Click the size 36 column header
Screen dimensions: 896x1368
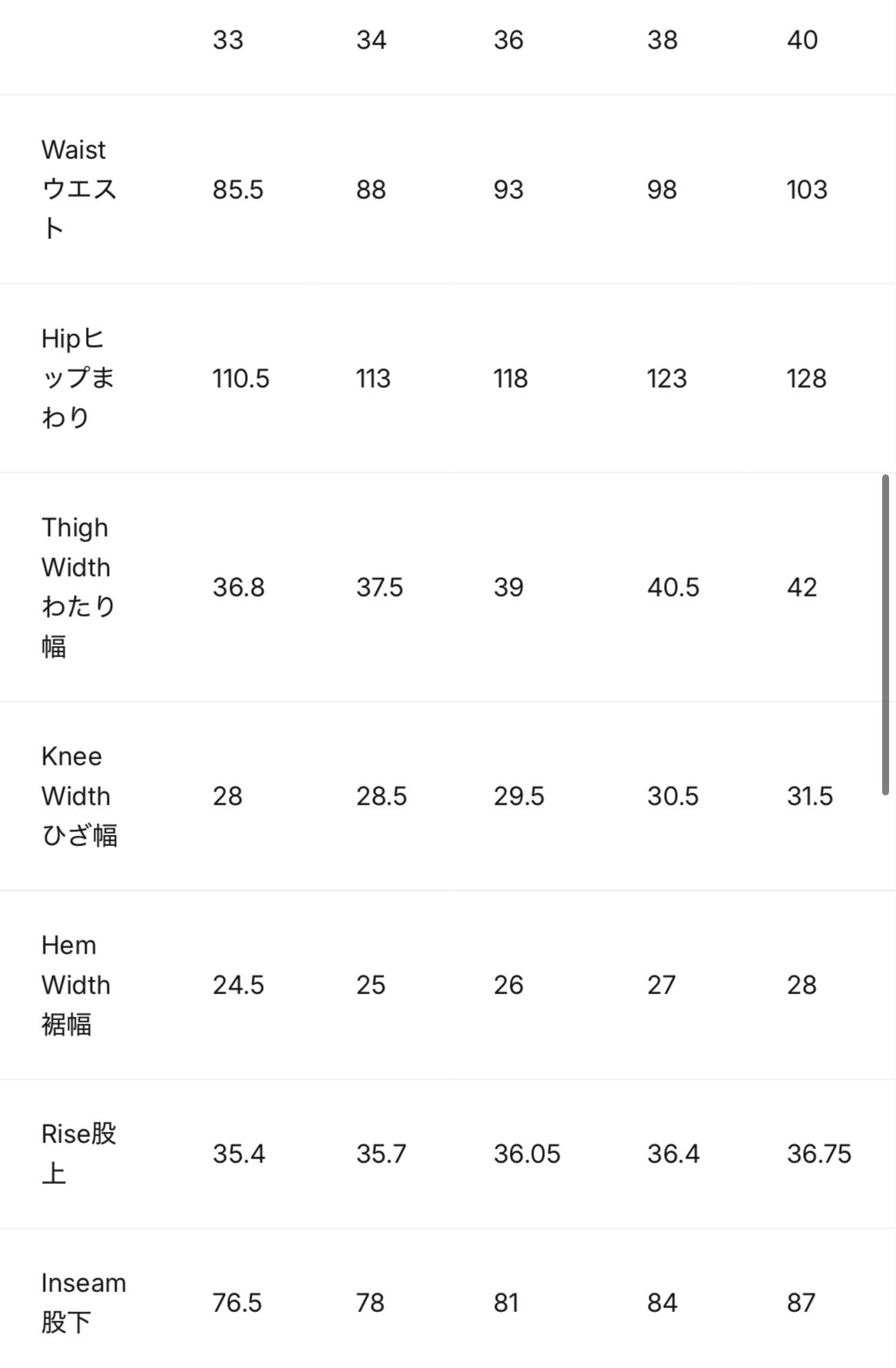point(508,40)
